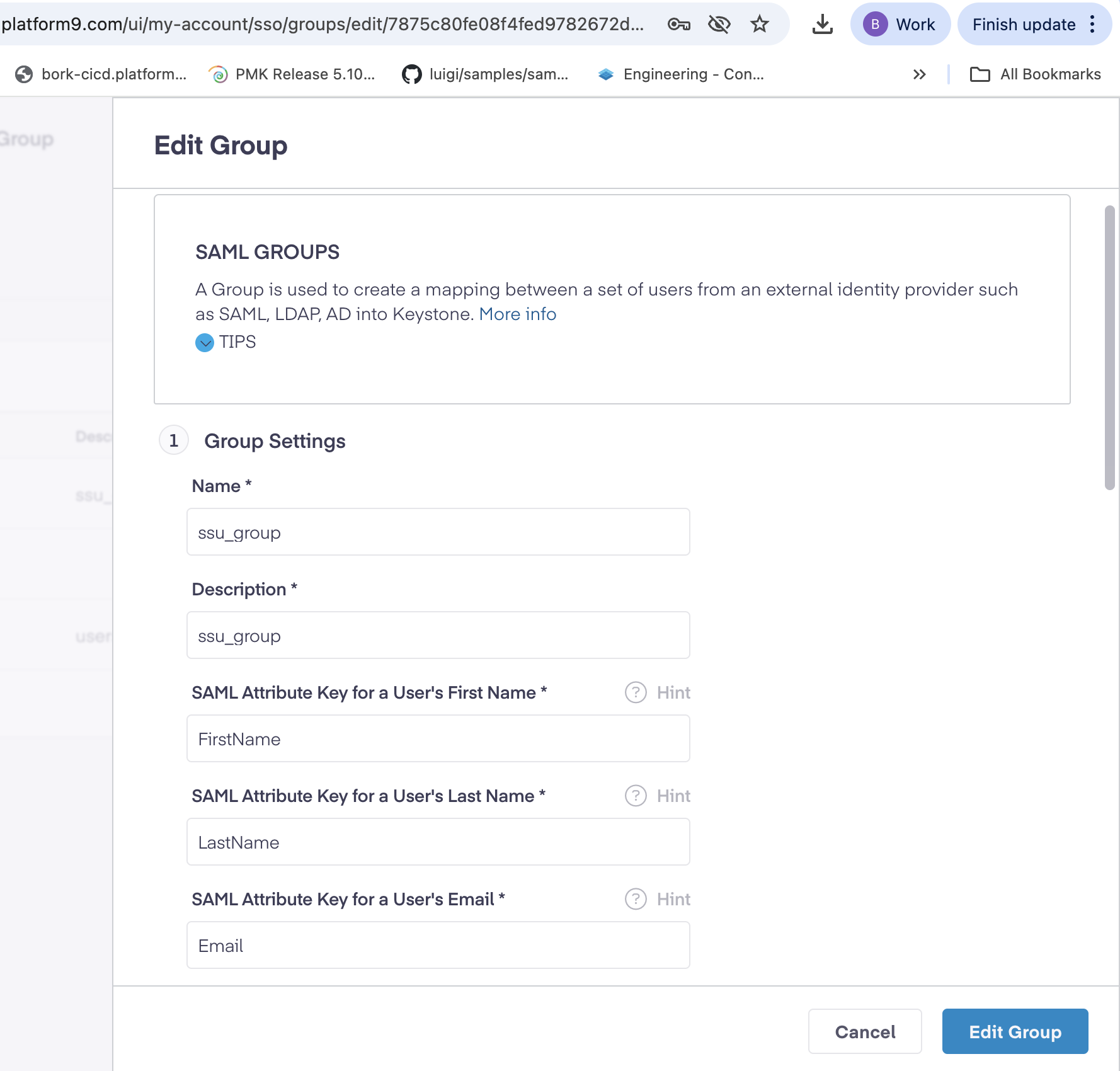1120x1071 pixels.
Task: Open the PMK Release 5.10 bookmark
Action: 292,74
